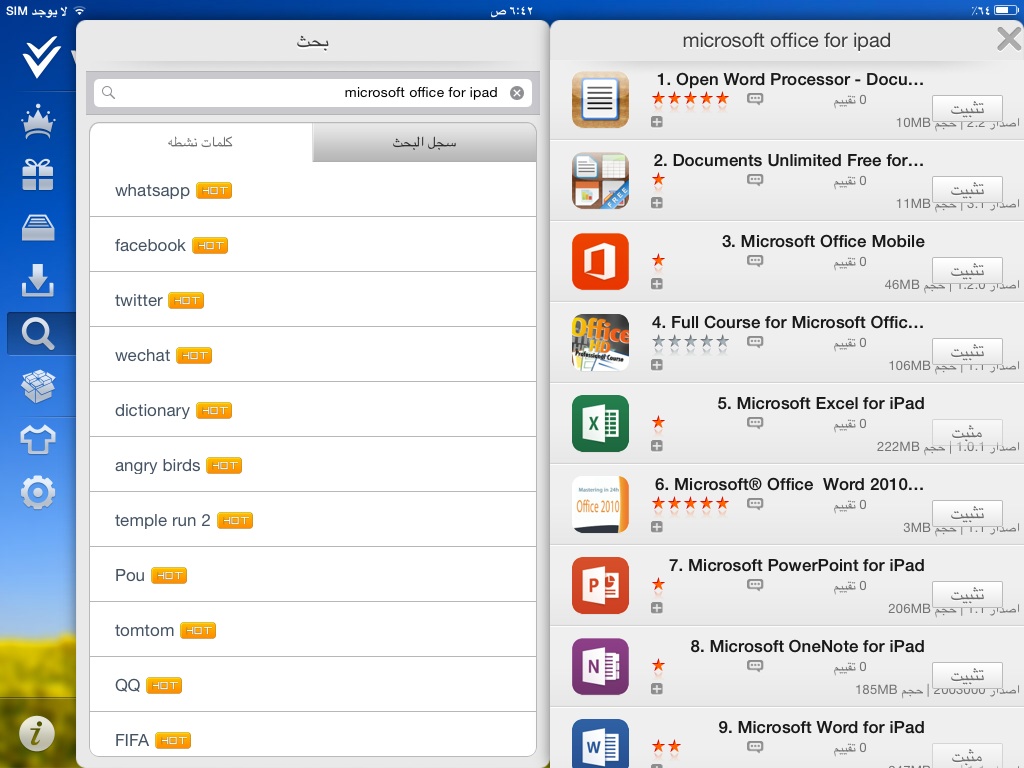Open the Microsoft Office Mobile app icon

600,261
